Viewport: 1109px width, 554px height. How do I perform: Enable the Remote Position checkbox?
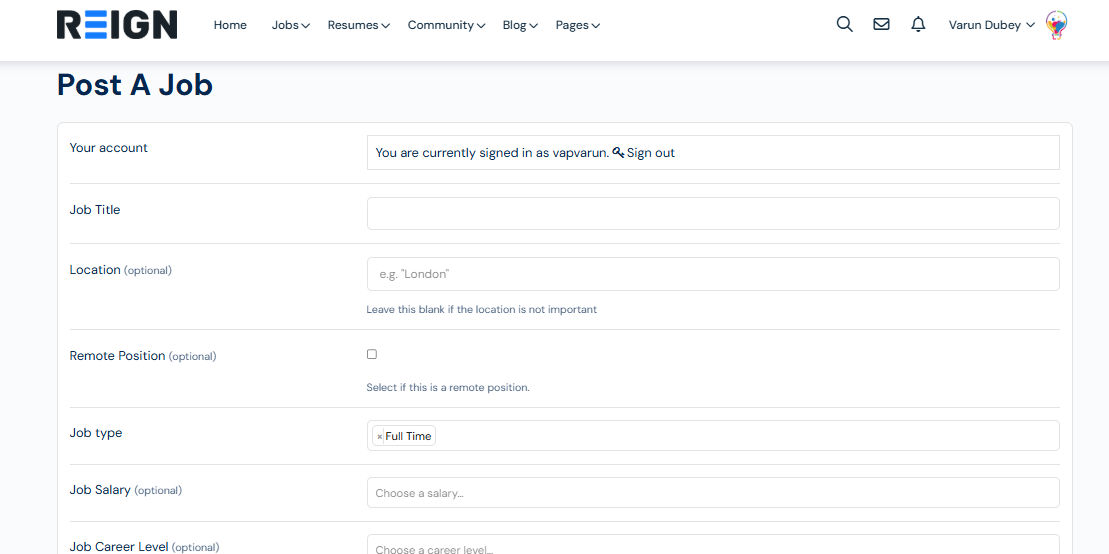[x=372, y=354]
